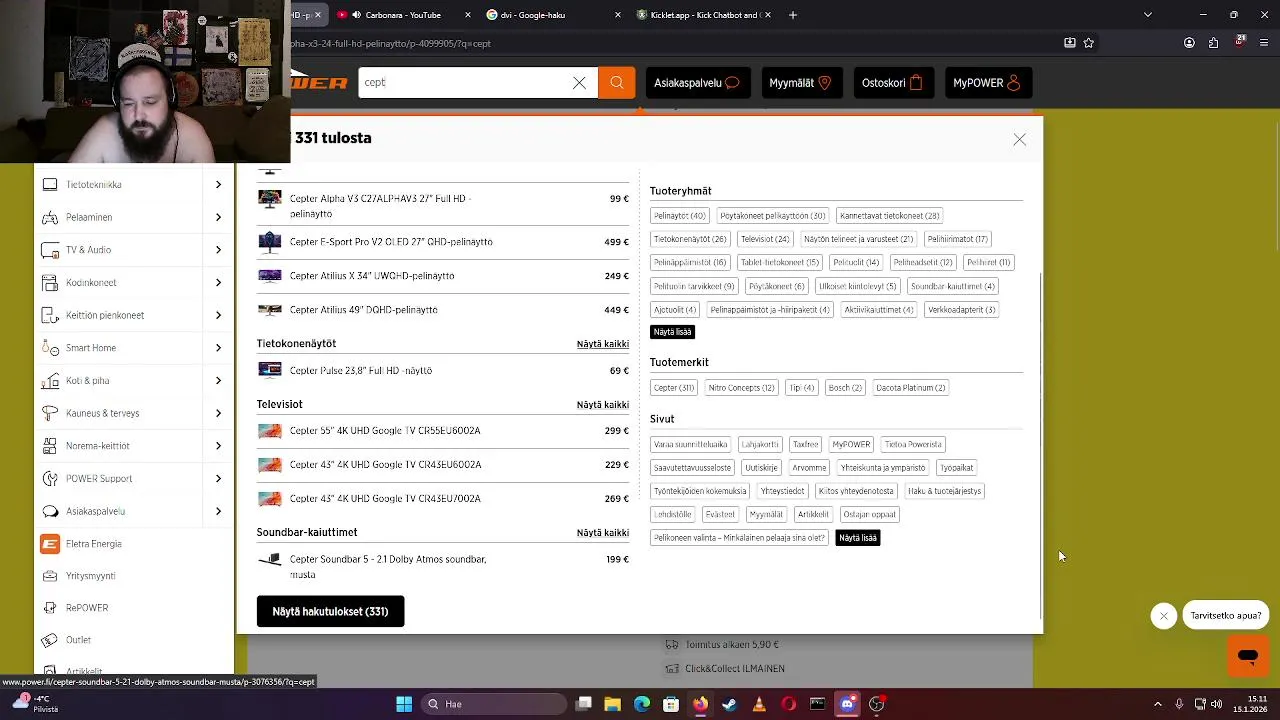Select Cepter Atilius X 34" UWQHD result
The width and height of the screenshot is (1280, 720).
[x=443, y=276]
